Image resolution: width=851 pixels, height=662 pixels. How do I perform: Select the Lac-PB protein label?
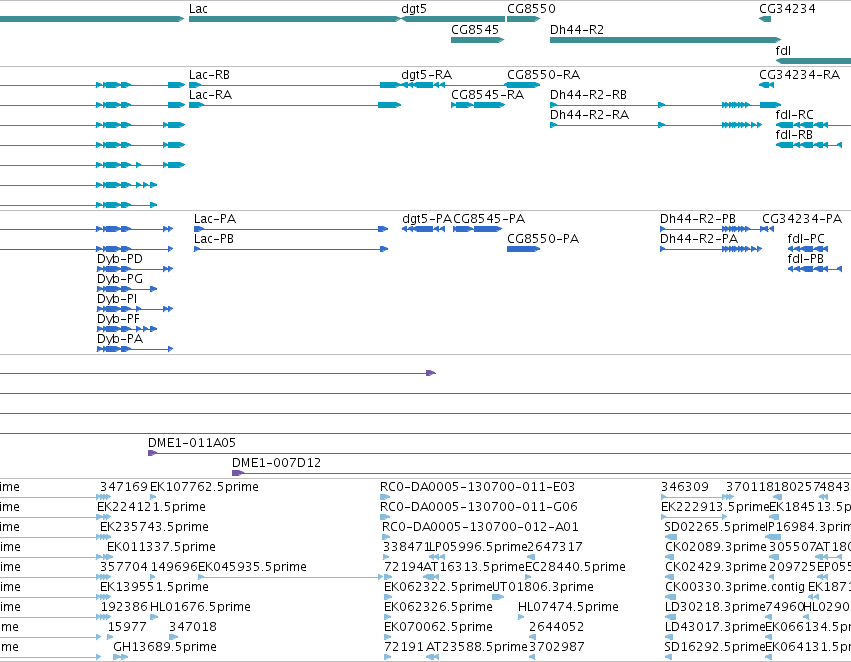pyautogui.click(x=214, y=239)
